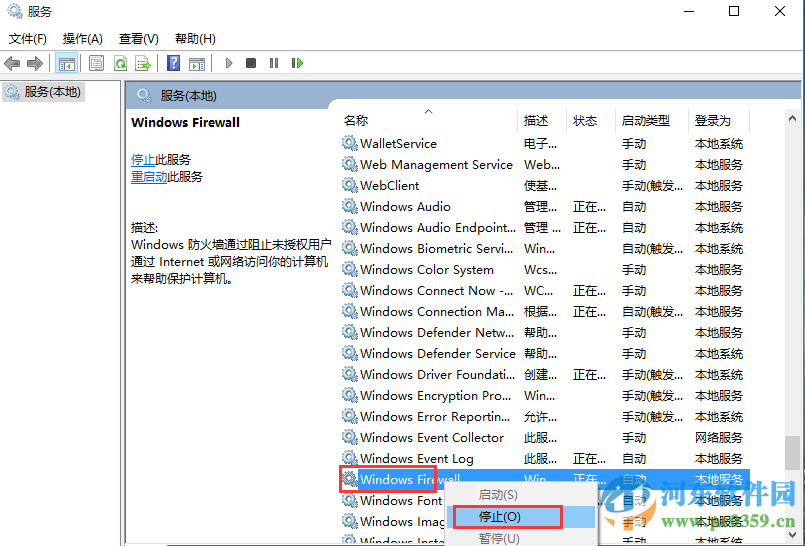
Task: Click the Forward arrow toolbar icon
Action: 35,64
